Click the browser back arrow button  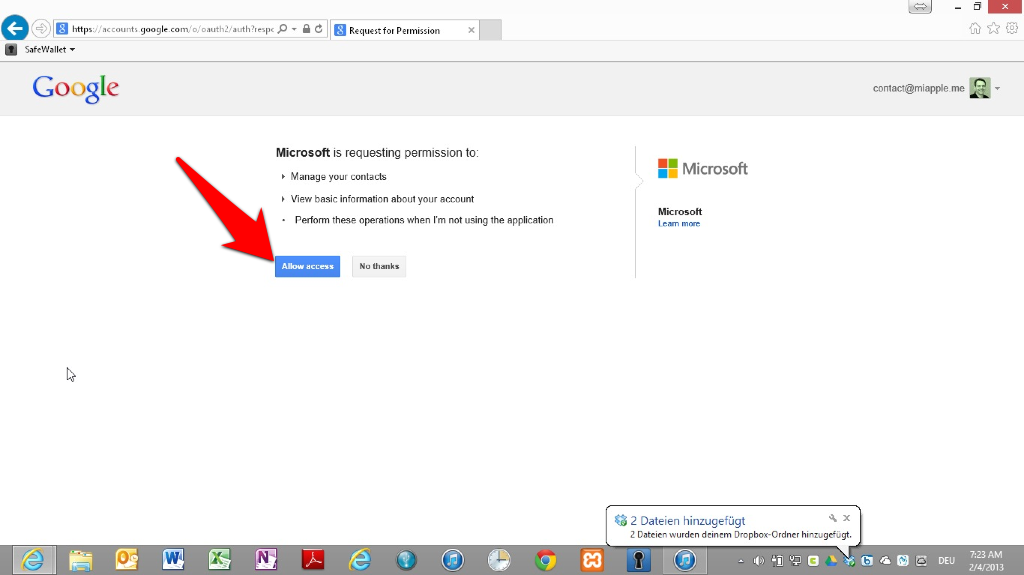pyautogui.click(x=15, y=29)
